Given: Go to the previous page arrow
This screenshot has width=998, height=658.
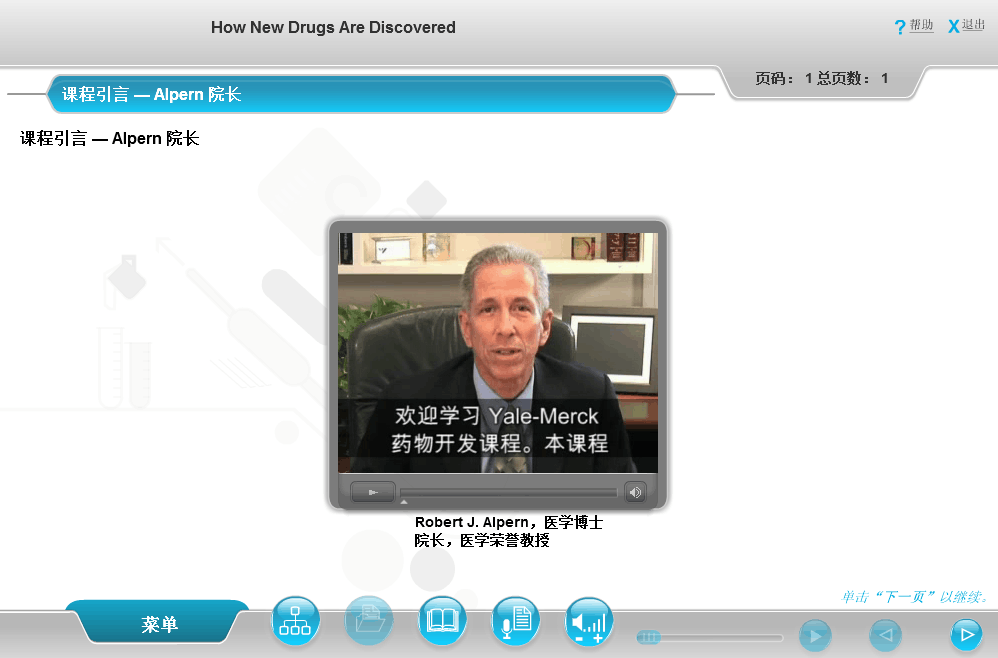Looking at the screenshot, I should pyautogui.click(x=885, y=635).
